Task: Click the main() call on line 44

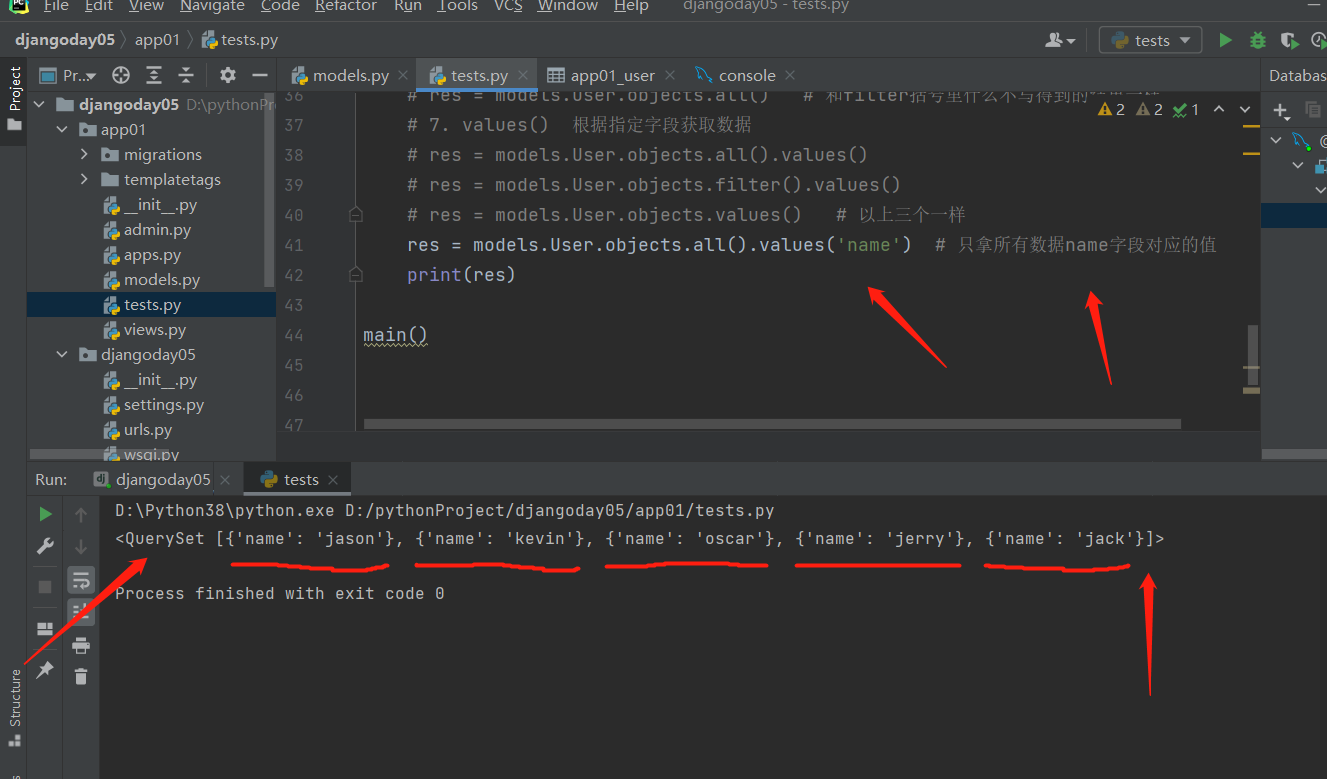Action: [x=395, y=335]
